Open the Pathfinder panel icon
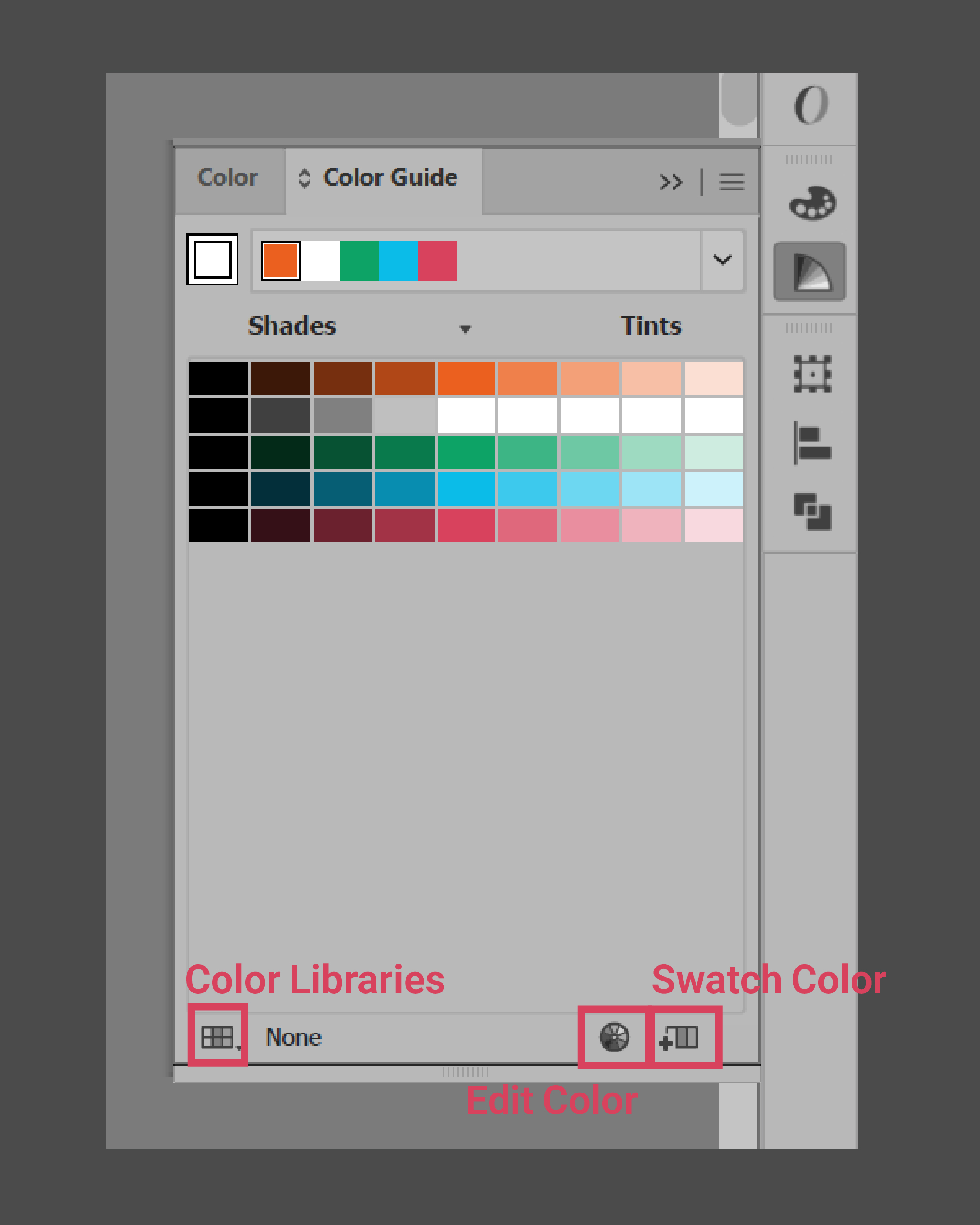980x1225 pixels. point(812,511)
